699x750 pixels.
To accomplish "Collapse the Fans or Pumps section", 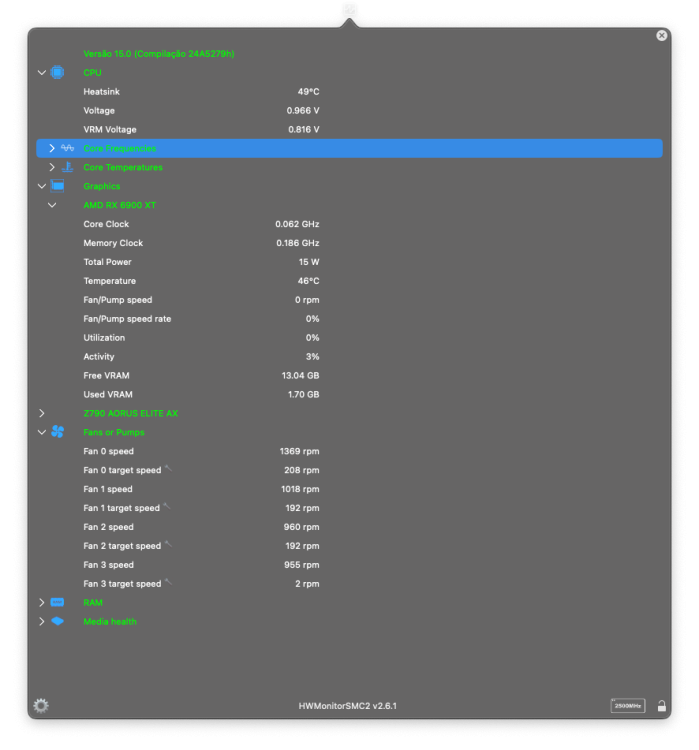I will (x=42, y=432).
